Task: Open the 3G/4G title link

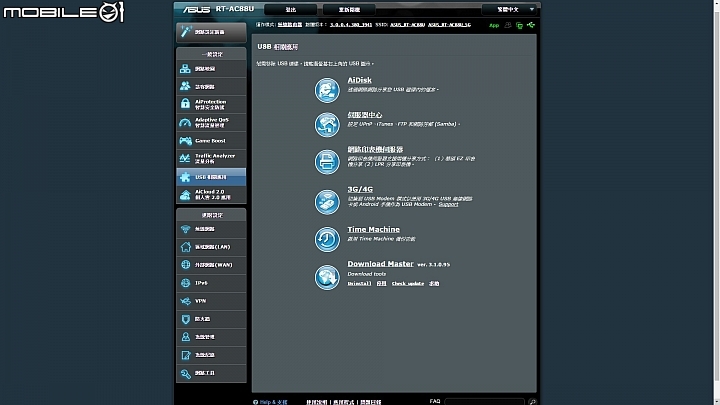Action: coord(360,189)
